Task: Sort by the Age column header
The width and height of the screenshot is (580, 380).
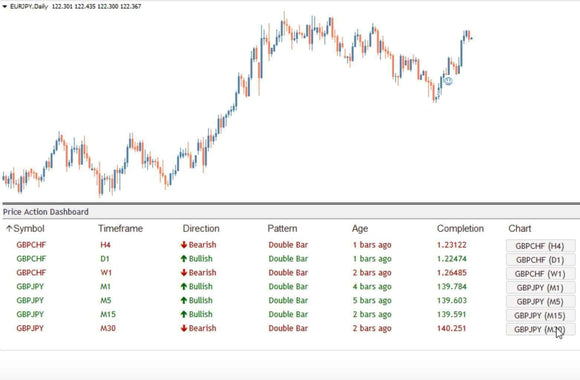Action: (x=360, y=229)
